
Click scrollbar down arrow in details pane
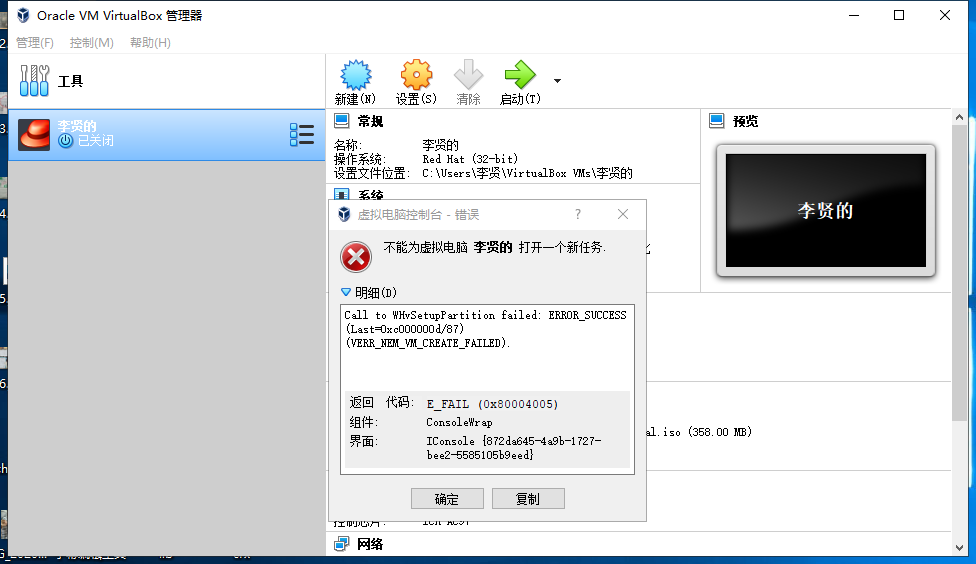pyautogui.click(x=959, y=548)
